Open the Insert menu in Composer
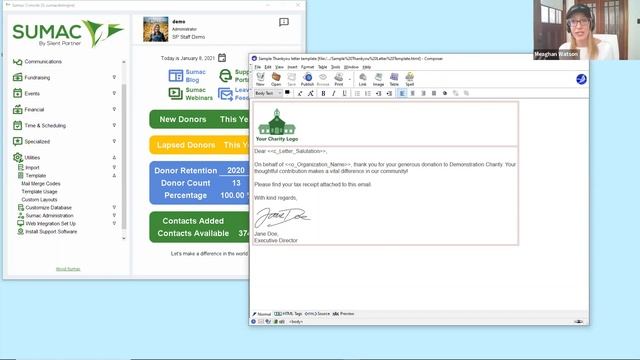Viewport: 640px width, 360px height. (x=292, y=67)
